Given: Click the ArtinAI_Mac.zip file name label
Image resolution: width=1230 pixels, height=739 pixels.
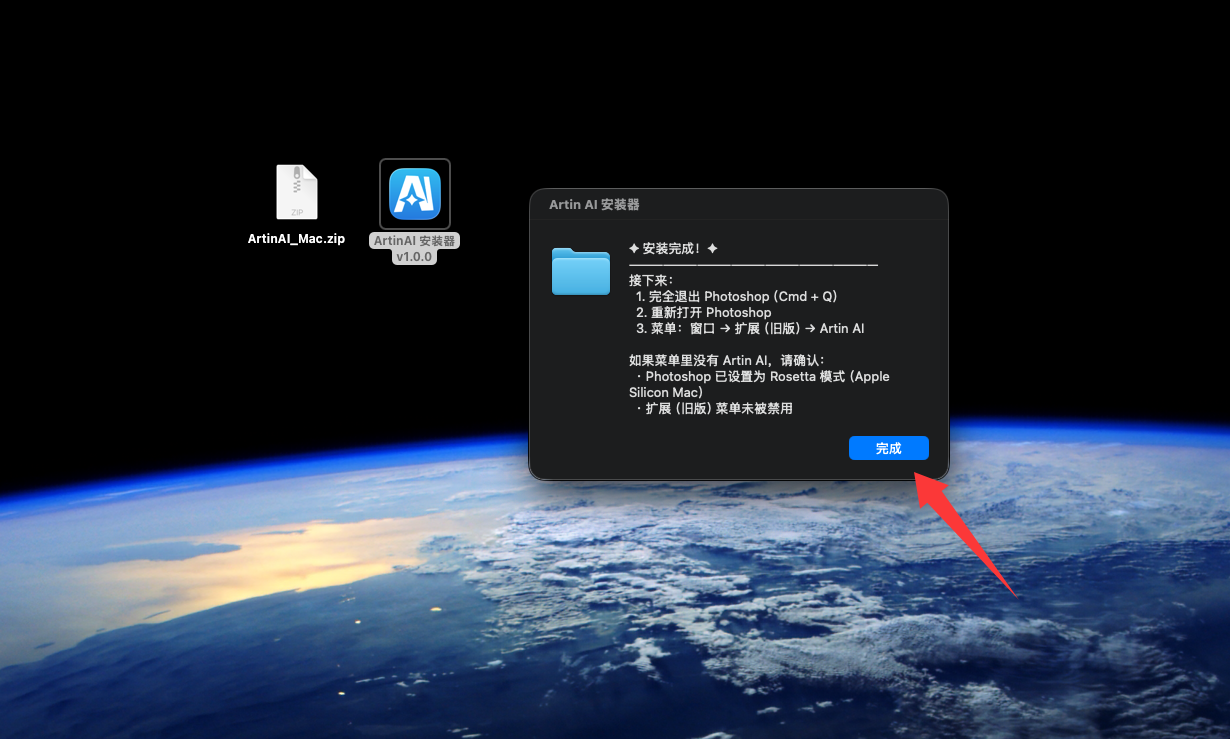Looking at the screenshot, I should point(296,239).
